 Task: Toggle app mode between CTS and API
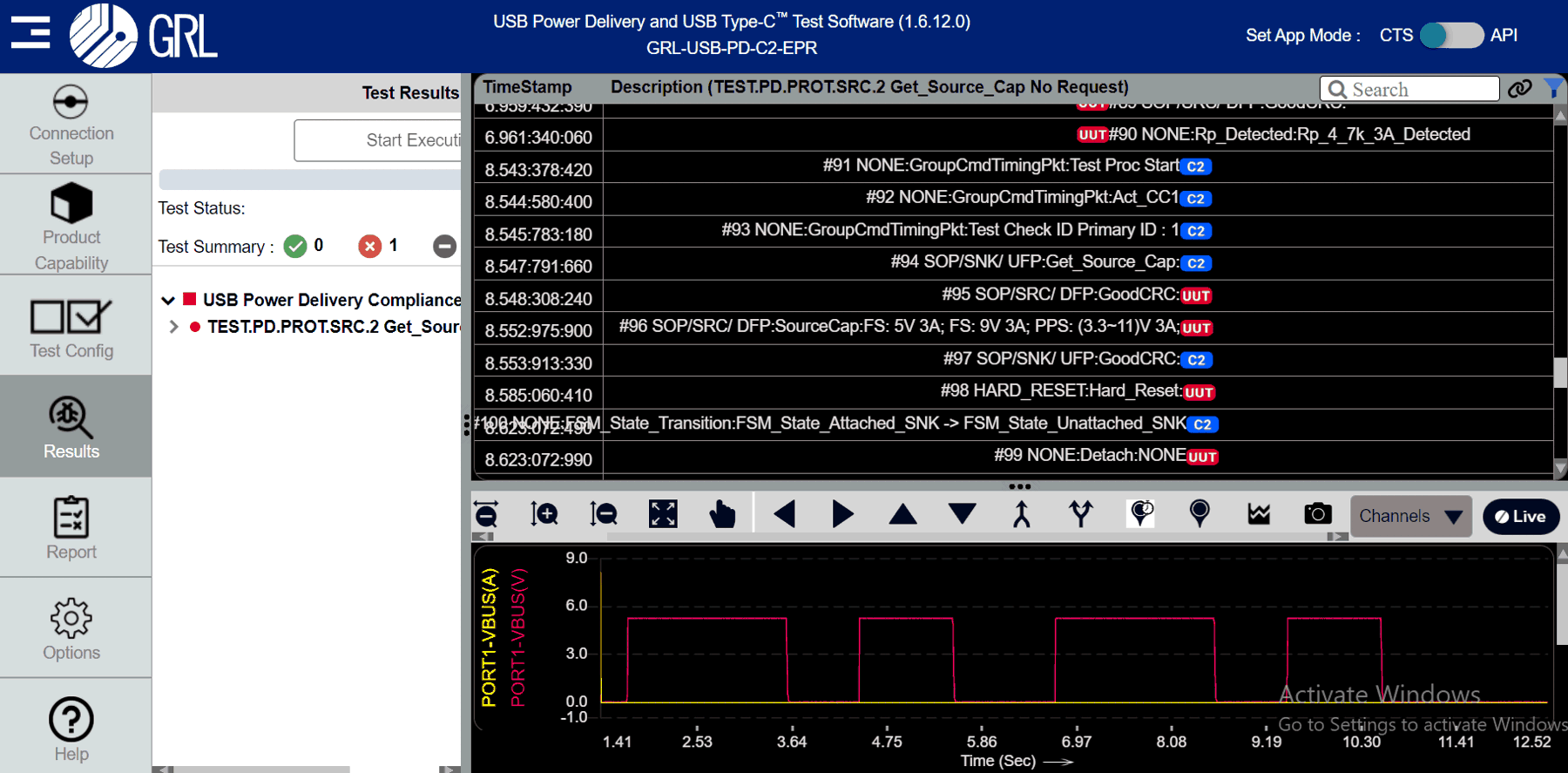(1451, 36)
